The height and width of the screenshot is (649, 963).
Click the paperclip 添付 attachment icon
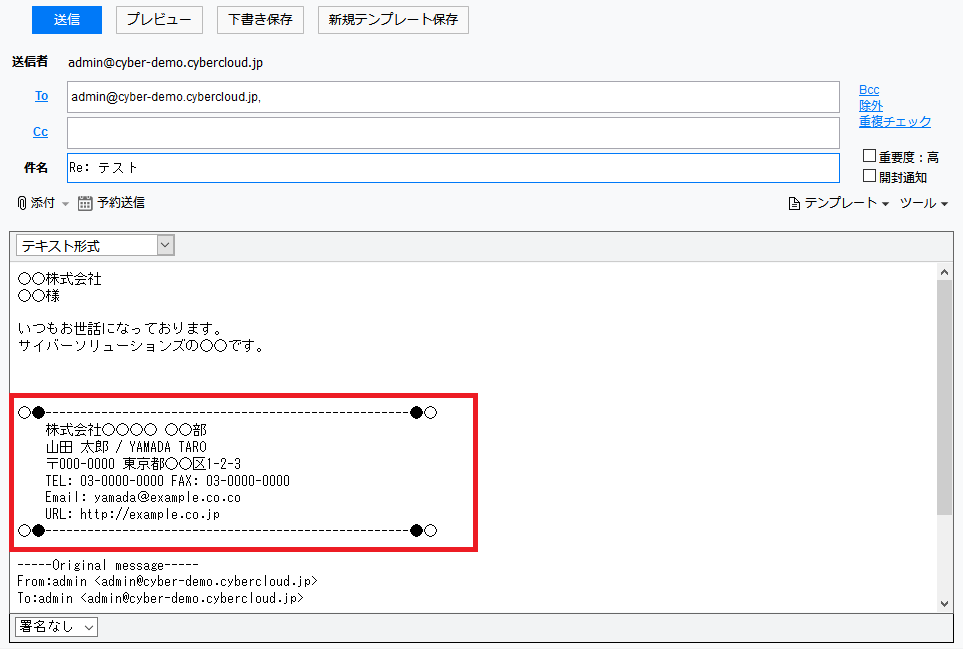point(21,203)
